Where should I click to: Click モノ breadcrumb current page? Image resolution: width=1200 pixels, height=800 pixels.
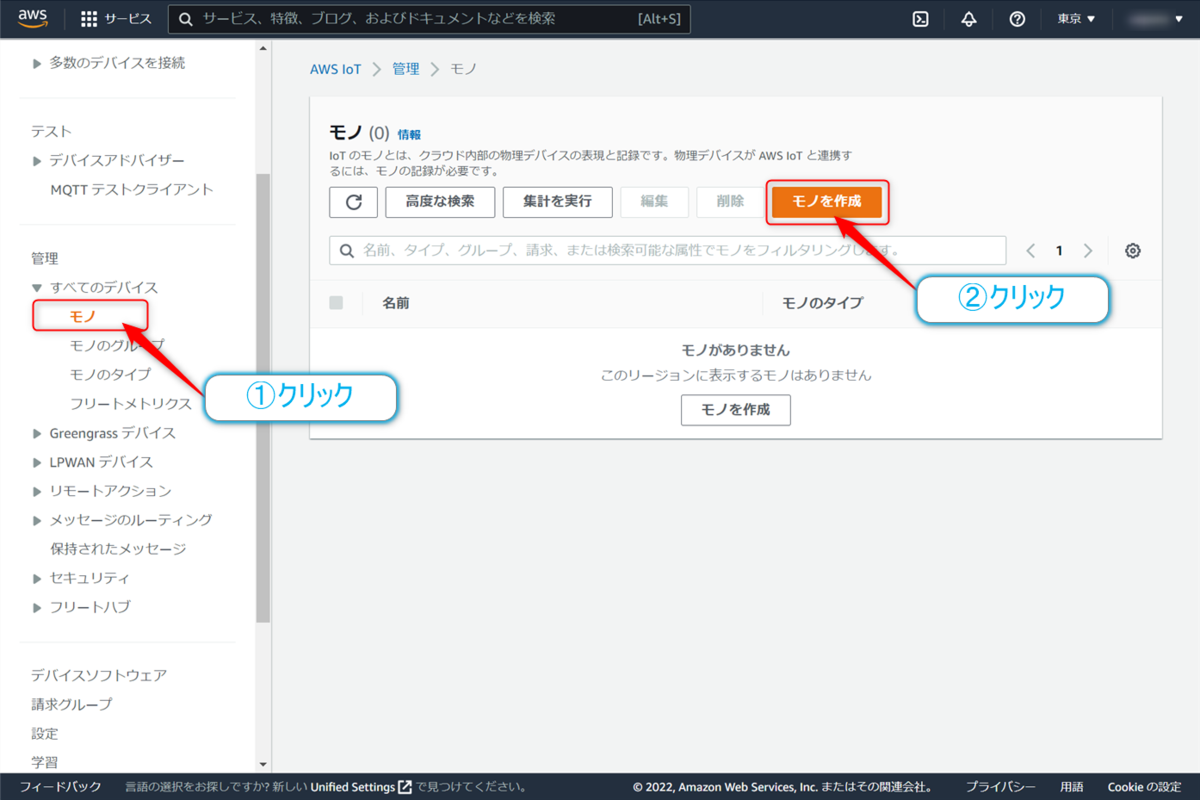pyautogui.click(x=464, y=69)
